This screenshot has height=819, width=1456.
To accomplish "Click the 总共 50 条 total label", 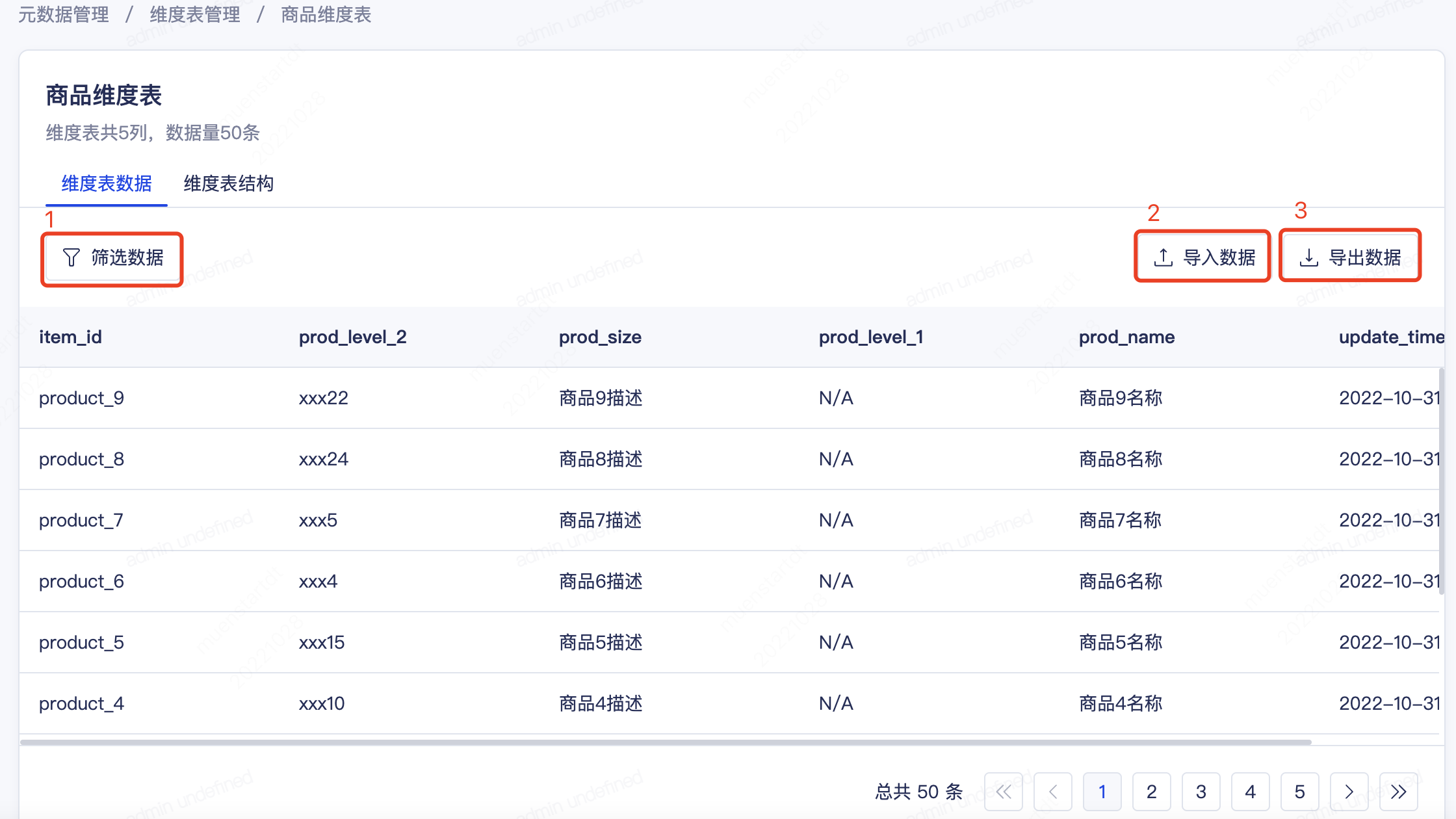I will pyautogui.click(x=919, y=792).
